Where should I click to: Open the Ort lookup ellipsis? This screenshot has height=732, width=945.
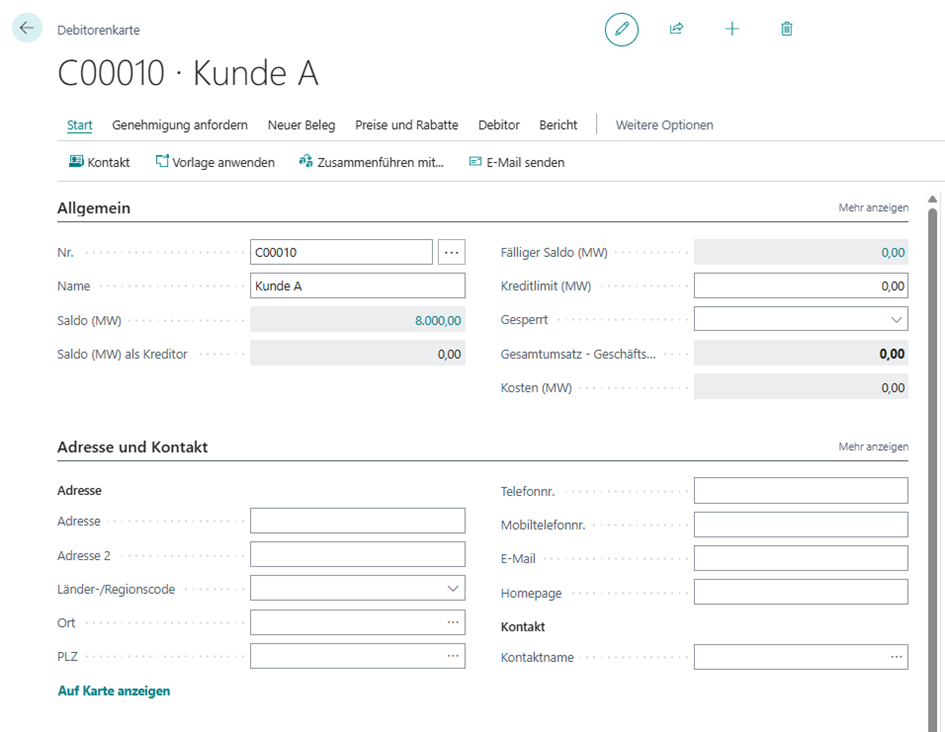click(x=453, y=623)
